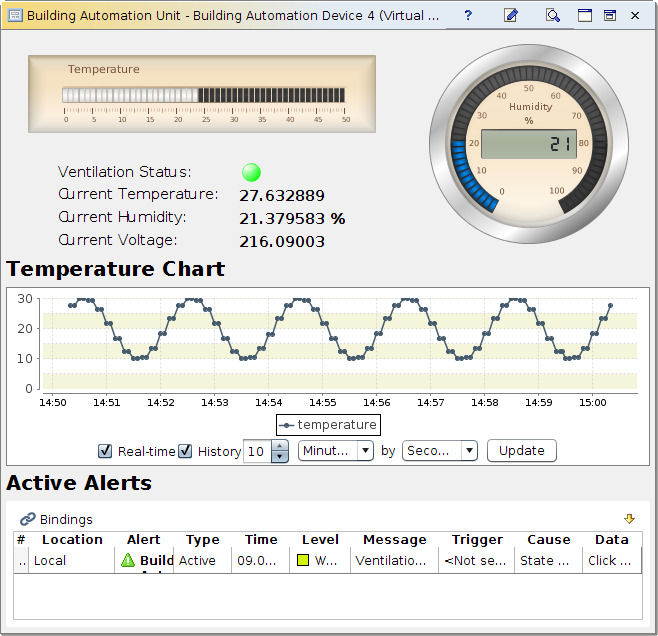The image size is (658, 636).
Task: Click the green Ventilation Status indicator
Action: (x=251, y=172)
